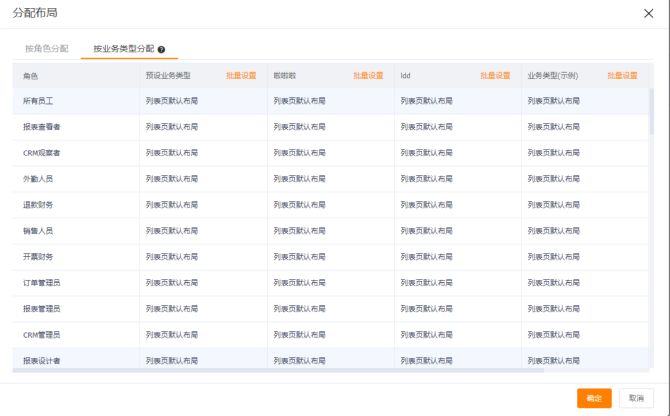Close the 分配布局 dialog with X
670x416 pixels.
click(648, 12)
